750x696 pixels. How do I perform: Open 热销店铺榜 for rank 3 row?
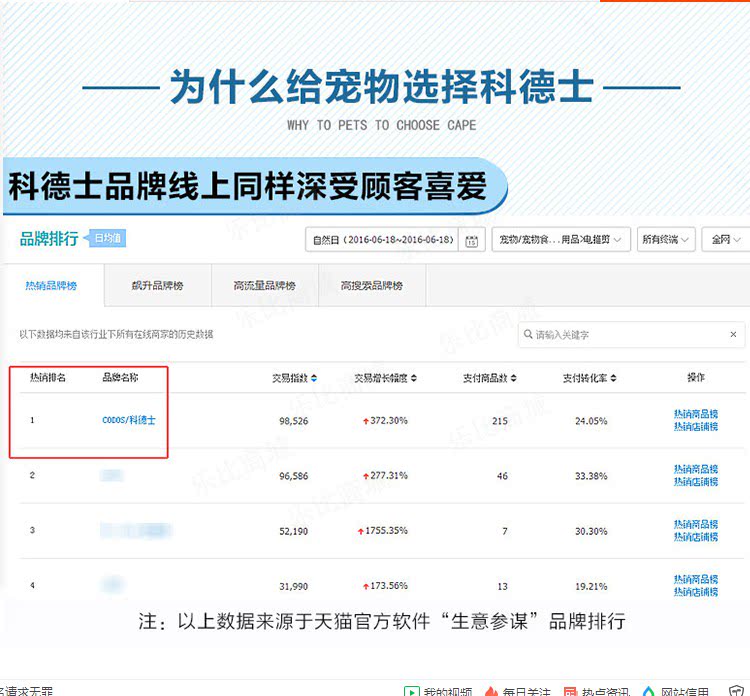tap(696, 537)
